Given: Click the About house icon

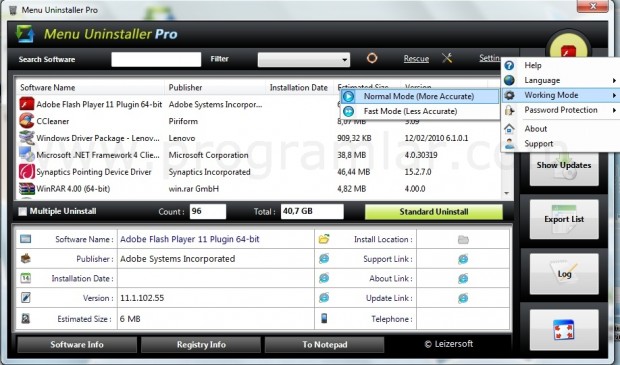Looking at the screenshot, I should click(509, 129).
